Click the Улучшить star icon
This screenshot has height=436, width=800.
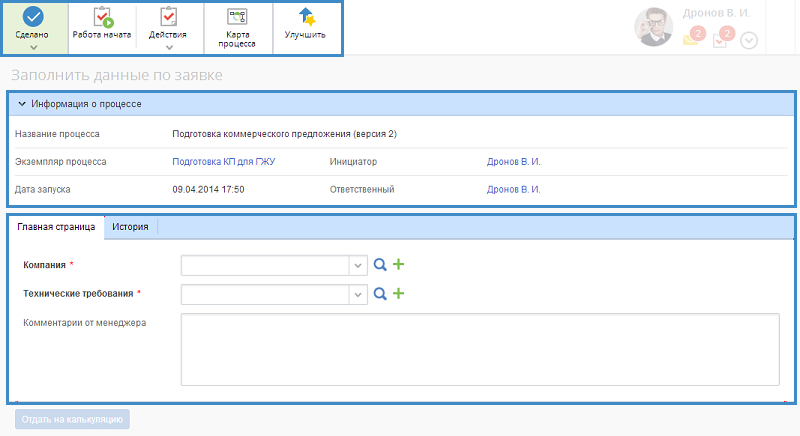pos(305,17)
